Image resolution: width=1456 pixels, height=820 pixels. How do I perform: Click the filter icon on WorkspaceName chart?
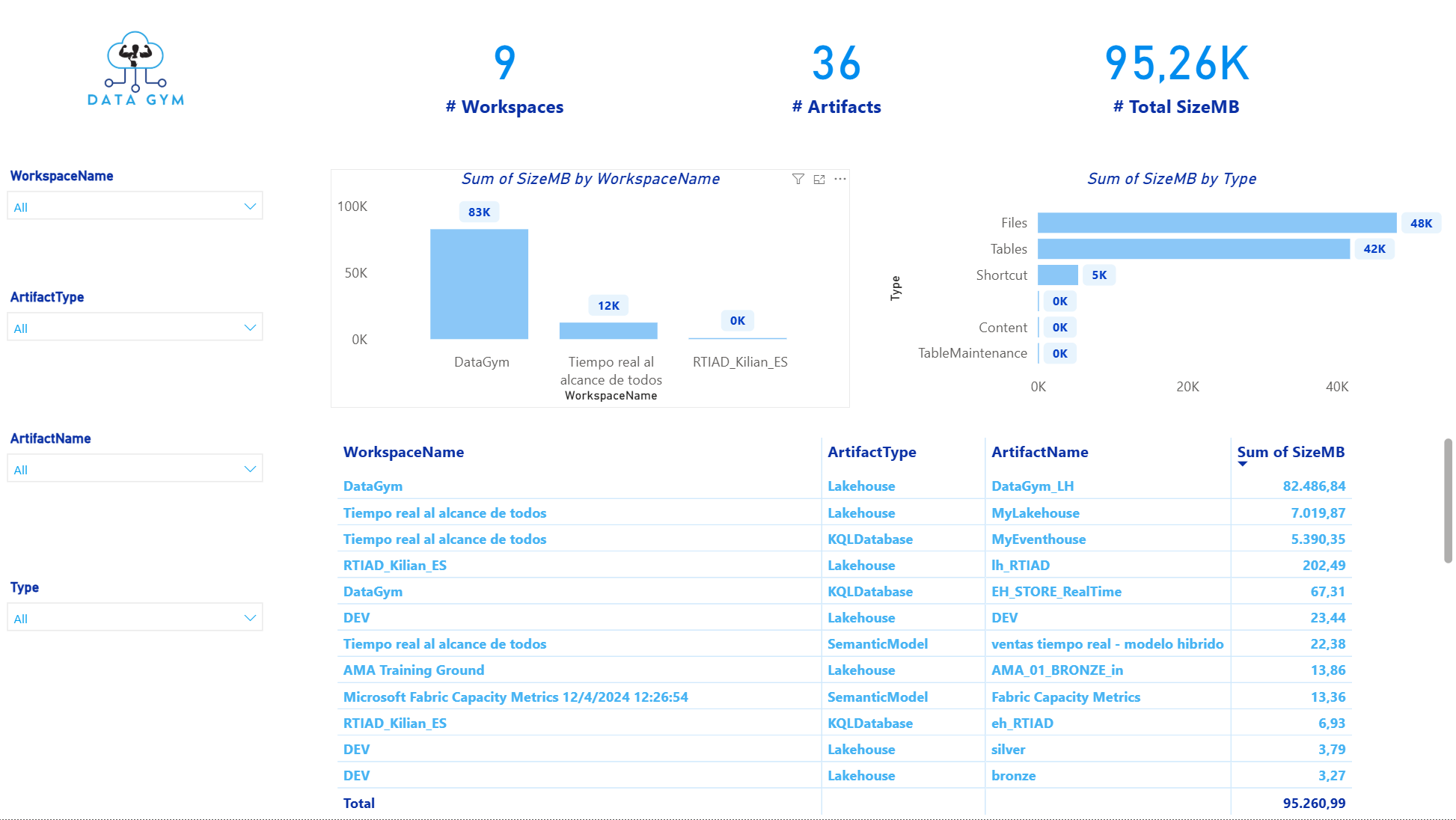(x=798, y=179)
